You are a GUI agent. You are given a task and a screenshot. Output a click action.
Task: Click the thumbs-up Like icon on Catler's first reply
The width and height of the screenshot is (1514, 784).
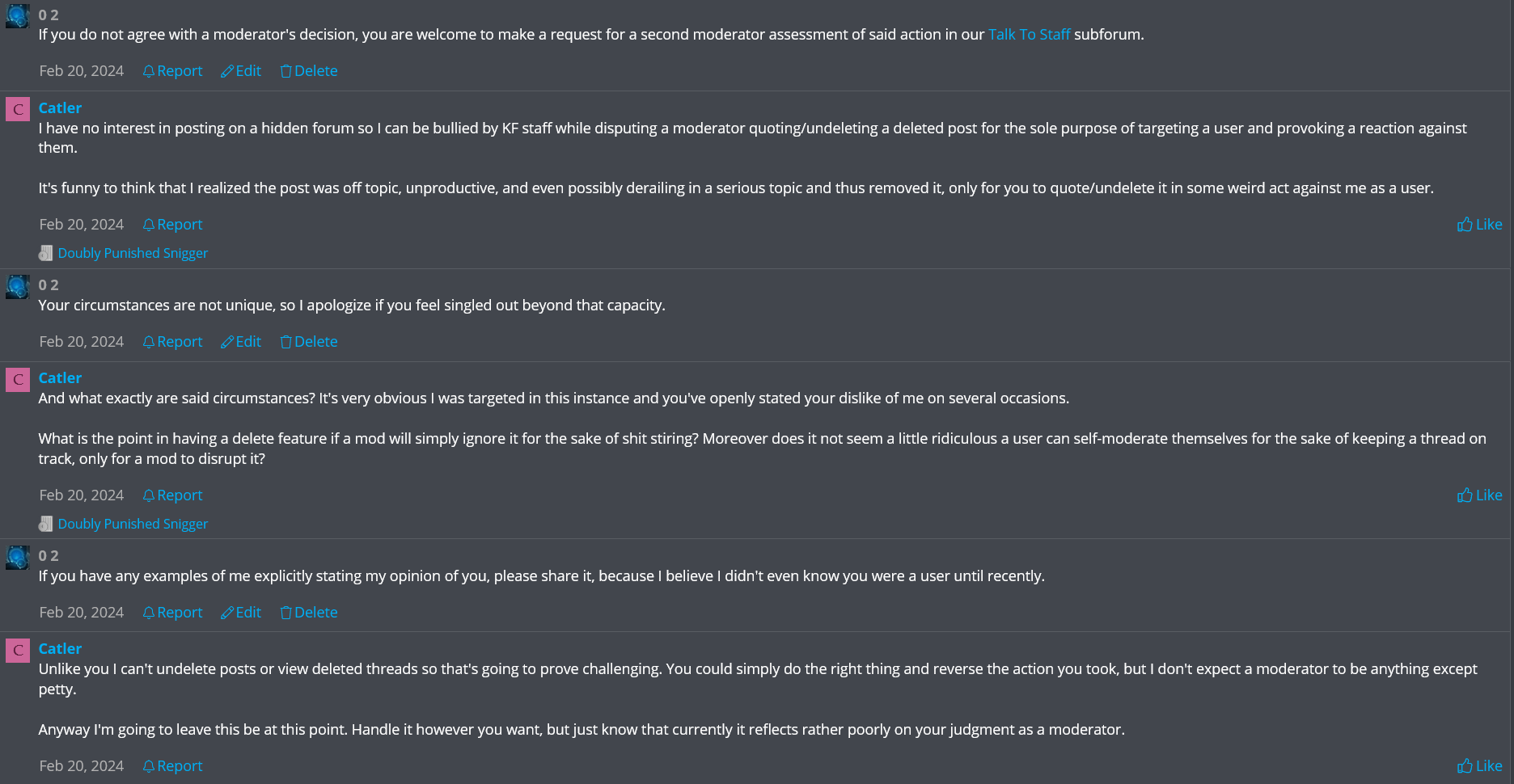click(1465, 225)
